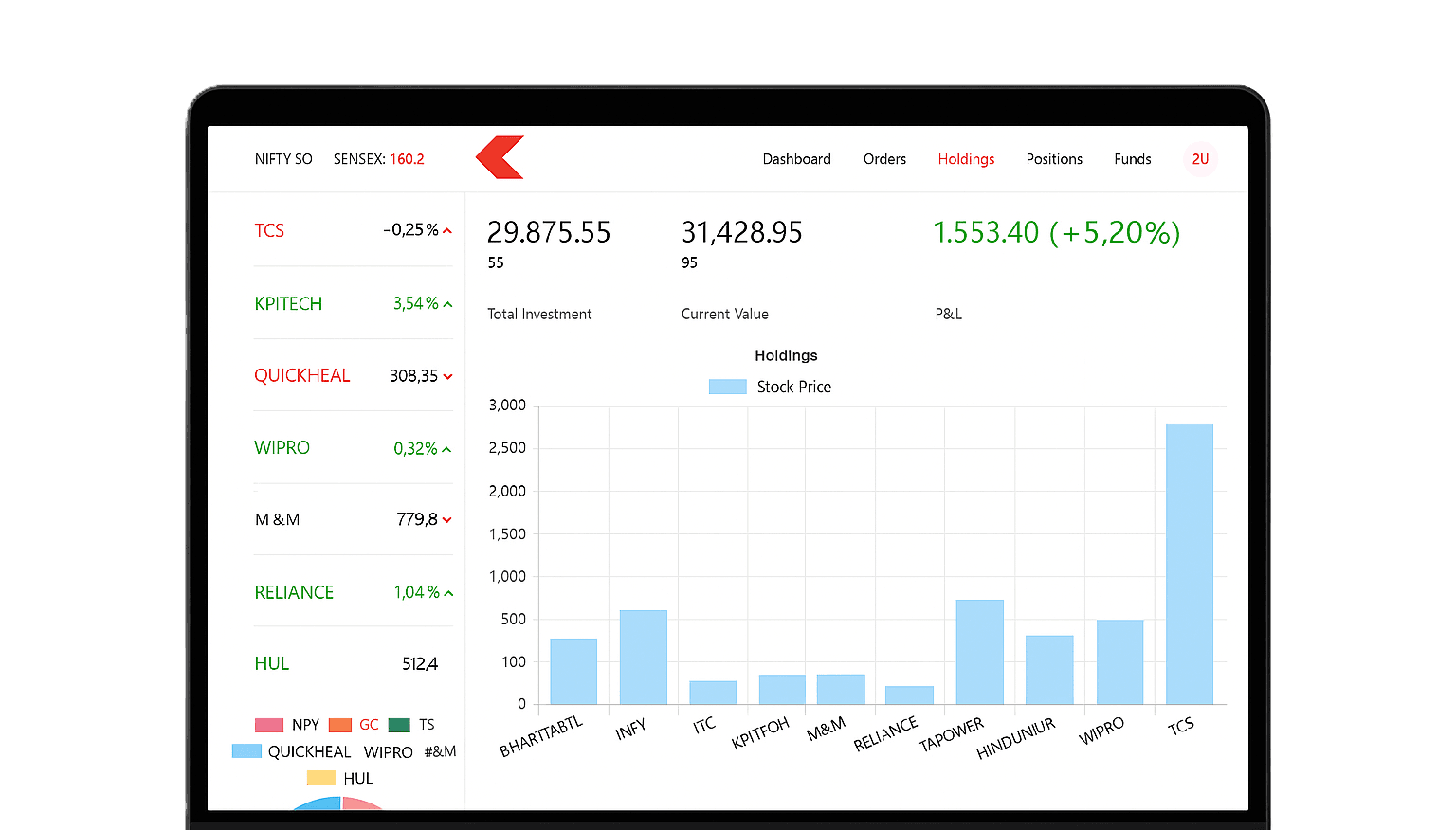Click the WIPRO green up chevron
The width and height of the screenshot is (1456, 830).
pyautogui.click(x=446, y=449)
